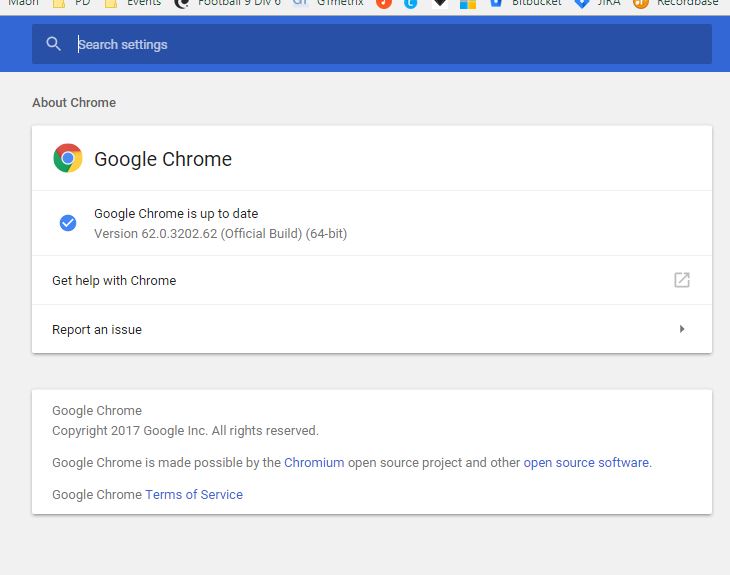This screenshot has width=730, height=575.
Task: Click 'Google Chrome is up to date' text
Action: pos(176,214)
